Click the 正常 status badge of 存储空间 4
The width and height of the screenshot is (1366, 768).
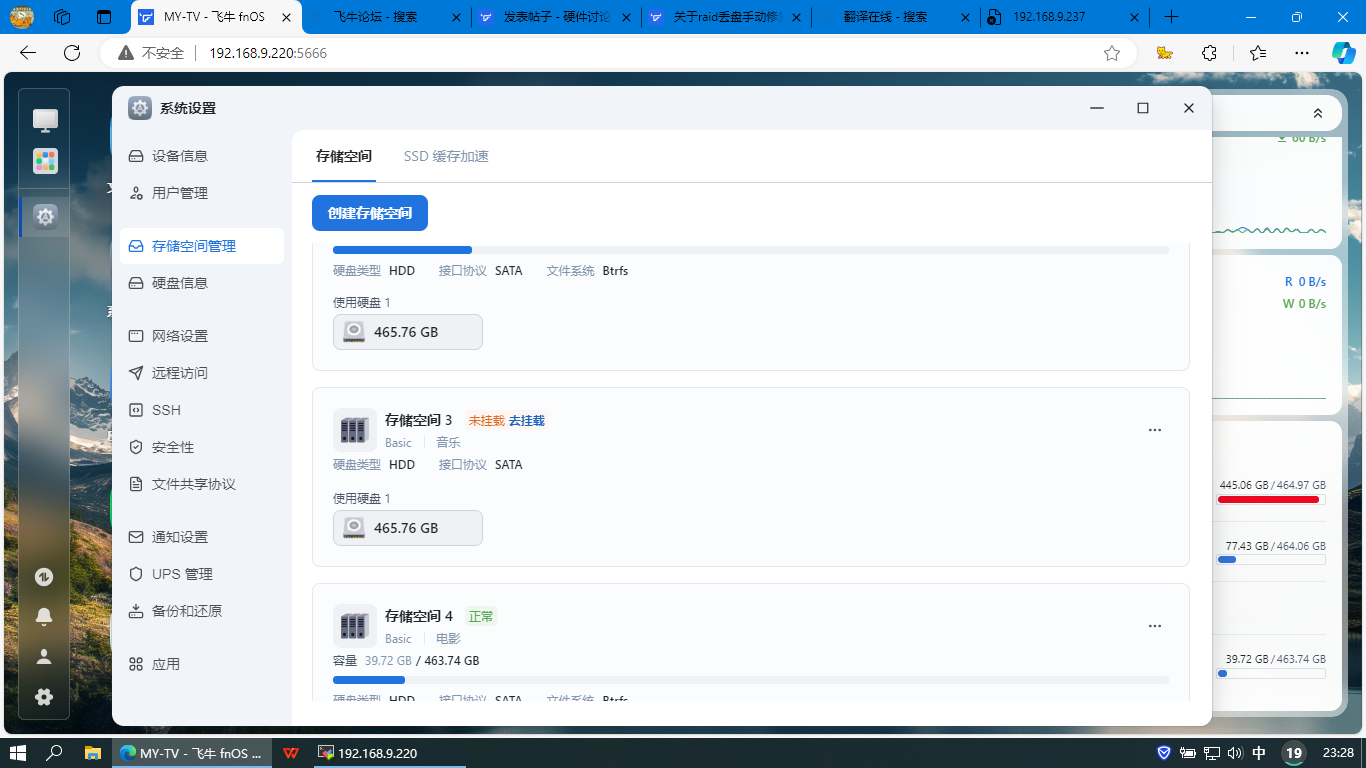click(x=481, y=617)
